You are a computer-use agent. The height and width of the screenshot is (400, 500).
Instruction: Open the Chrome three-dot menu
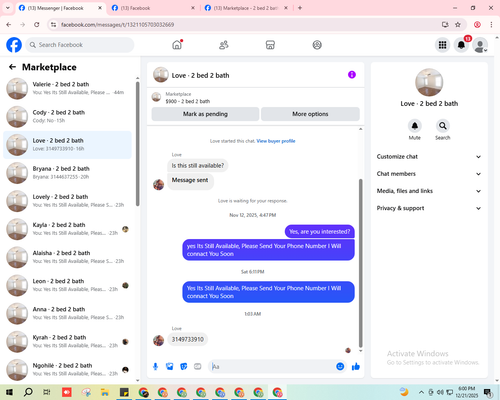tap(491, 24)
